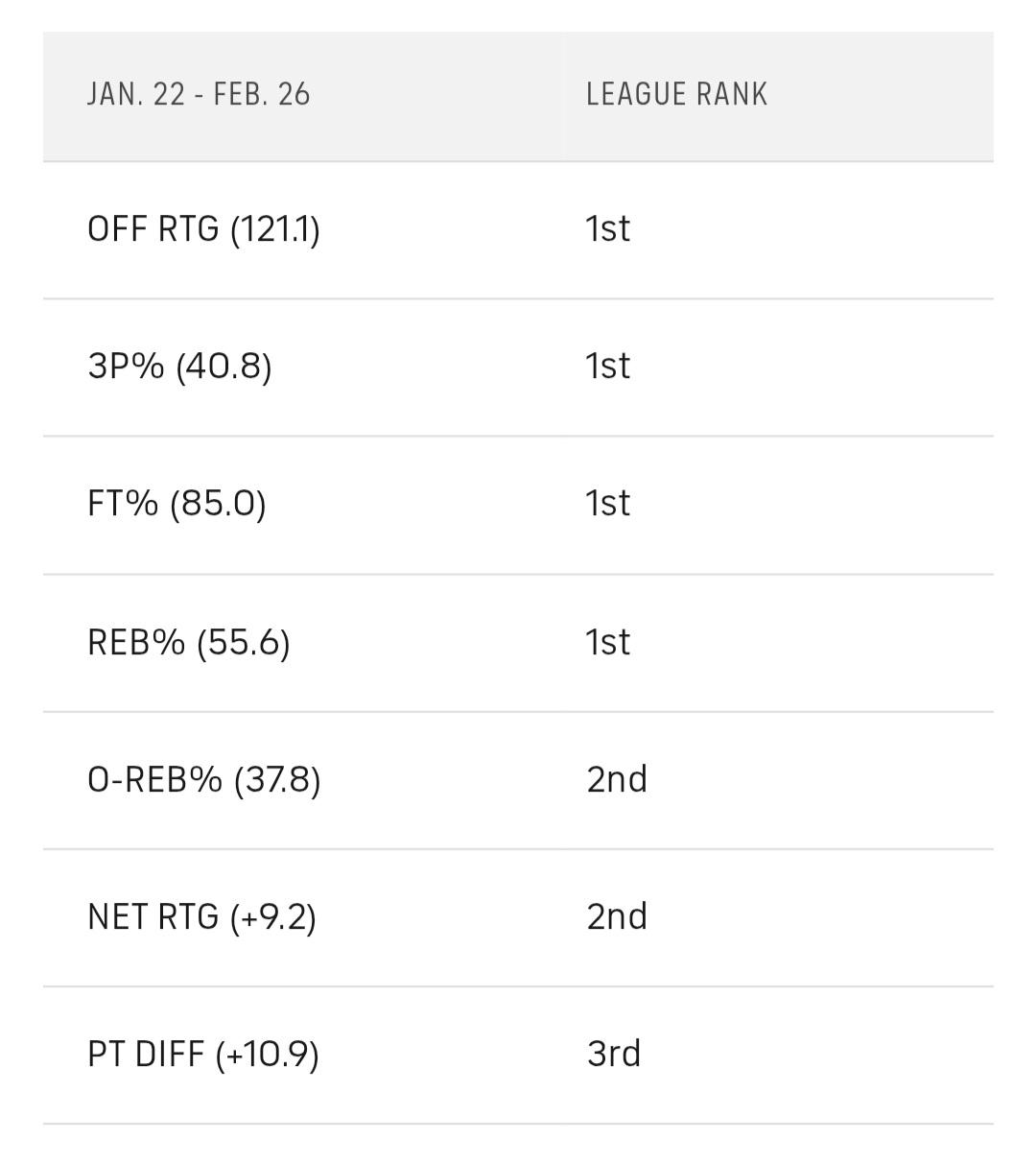Select the +9.2 net rating value
Screen dimensions: 1036x1163
pyautogui.click(x=273, y=916)
